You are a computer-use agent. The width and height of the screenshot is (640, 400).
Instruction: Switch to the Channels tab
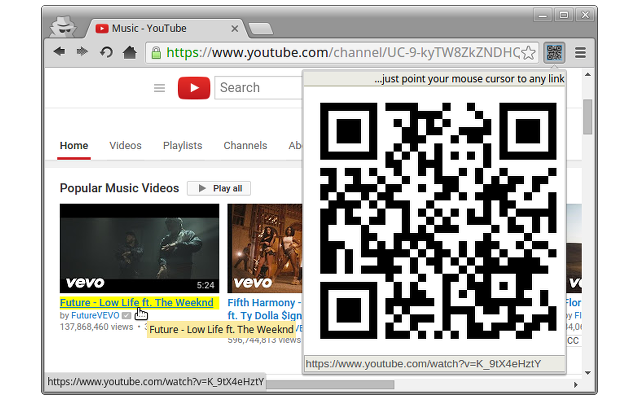pyautogui.click(x=245, y=146)
